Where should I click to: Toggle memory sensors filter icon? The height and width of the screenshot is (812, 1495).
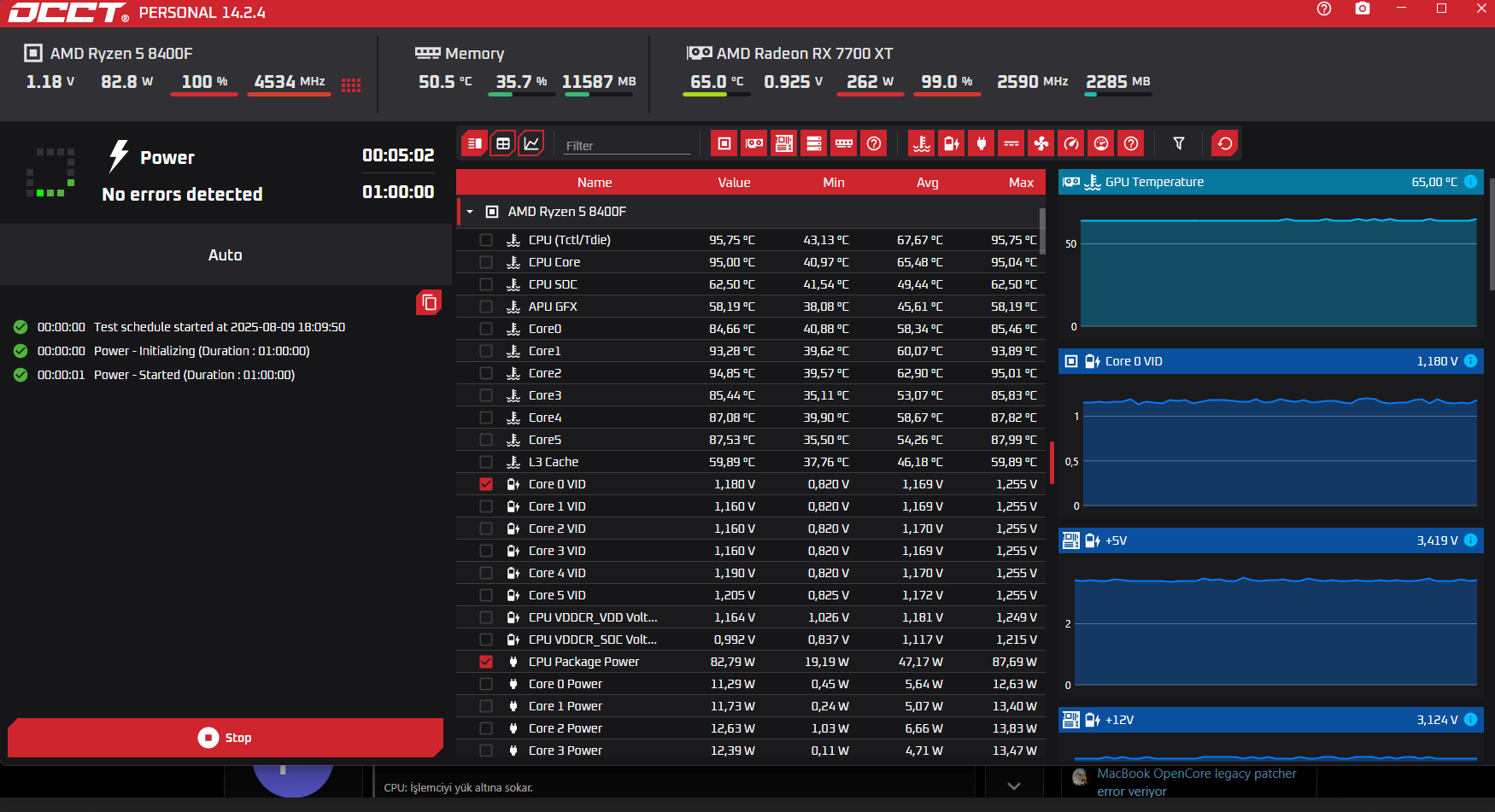(844, 143)
